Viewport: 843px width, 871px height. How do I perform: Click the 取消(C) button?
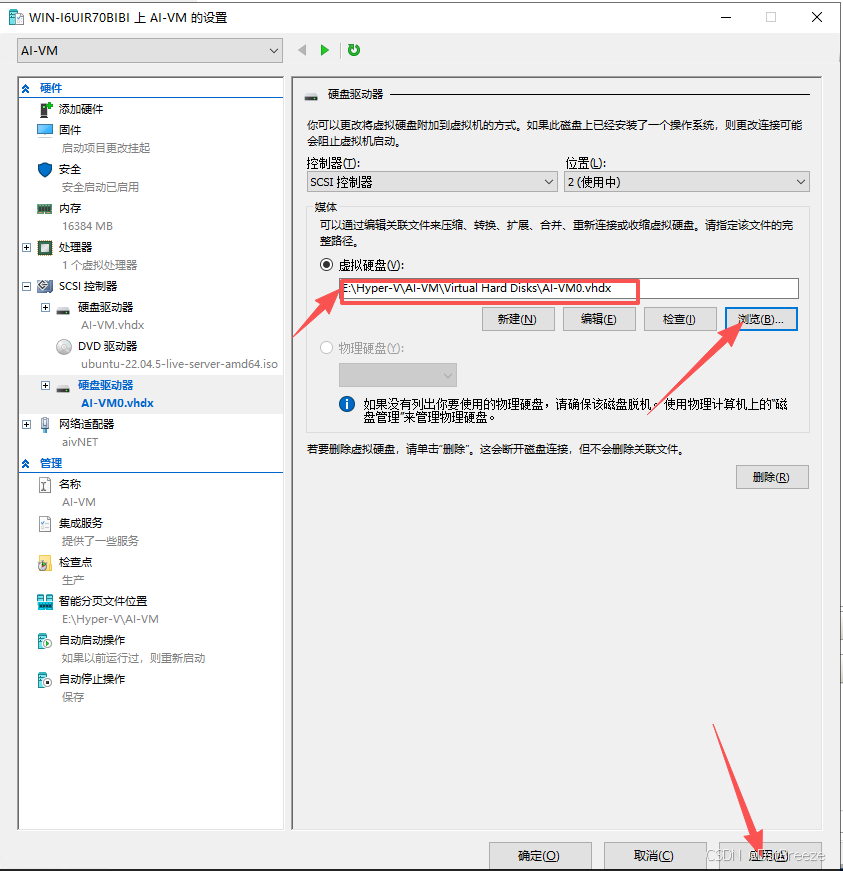tap(655, 855)
